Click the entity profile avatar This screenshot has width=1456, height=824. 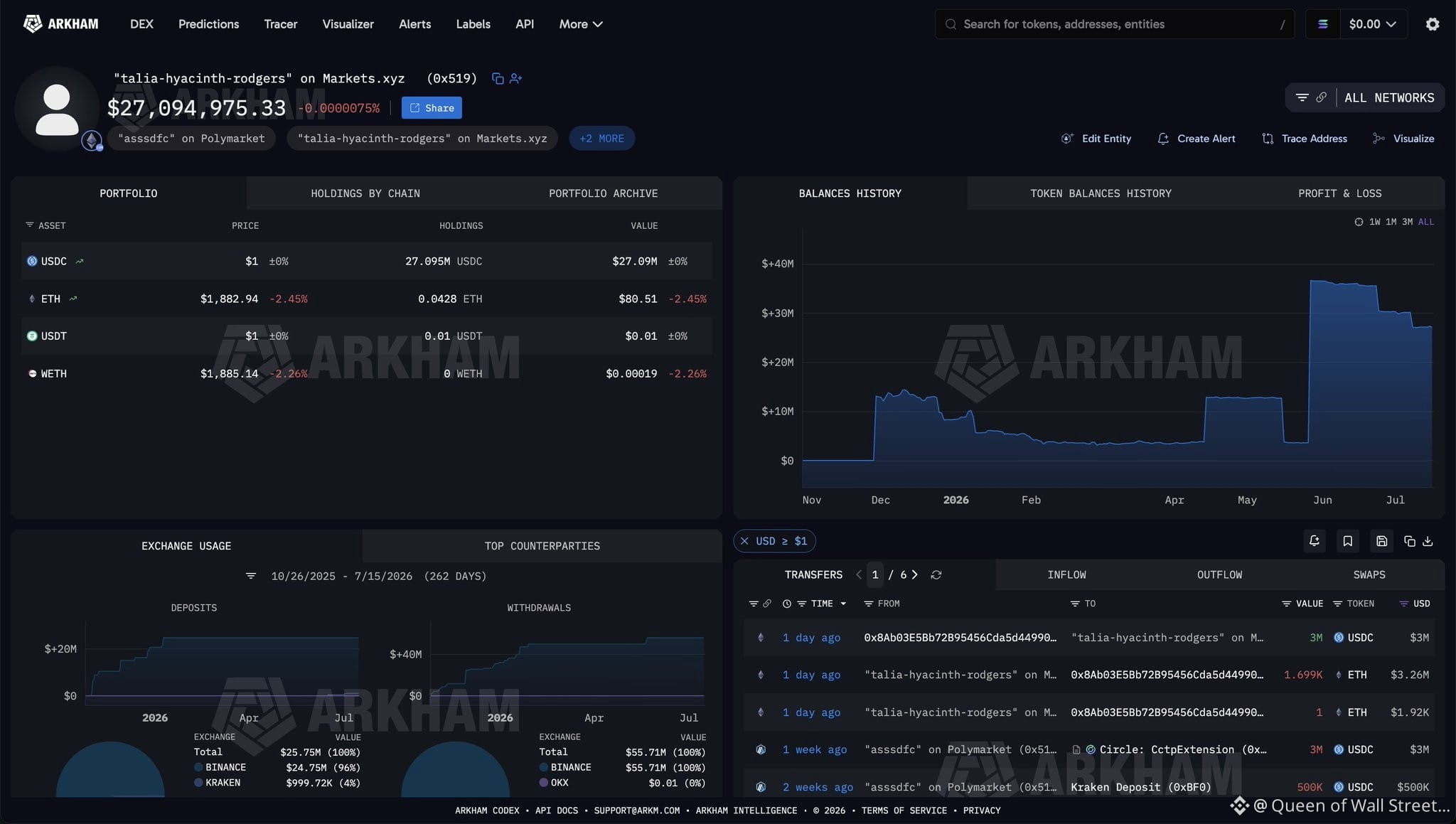coord(57,109)
